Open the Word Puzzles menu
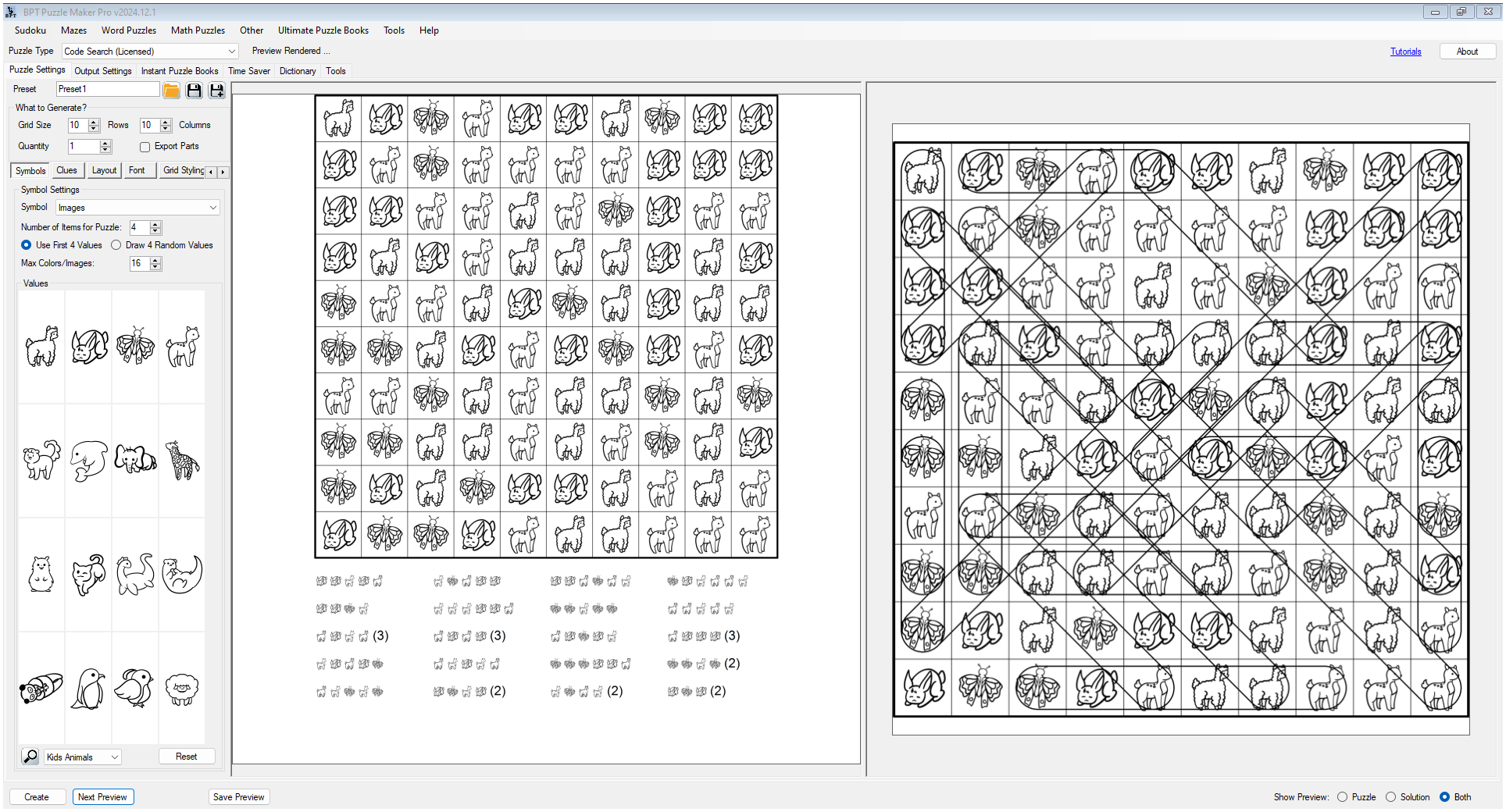 (x=129, y=30)
